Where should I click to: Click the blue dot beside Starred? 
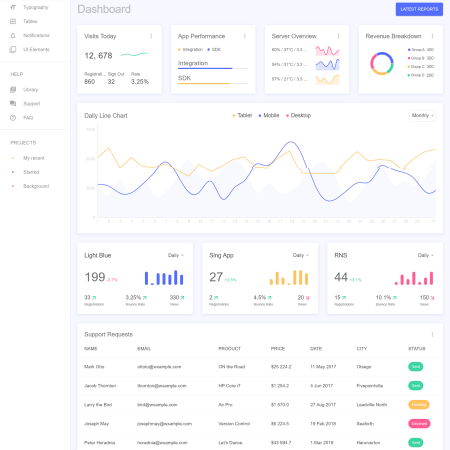13,172
